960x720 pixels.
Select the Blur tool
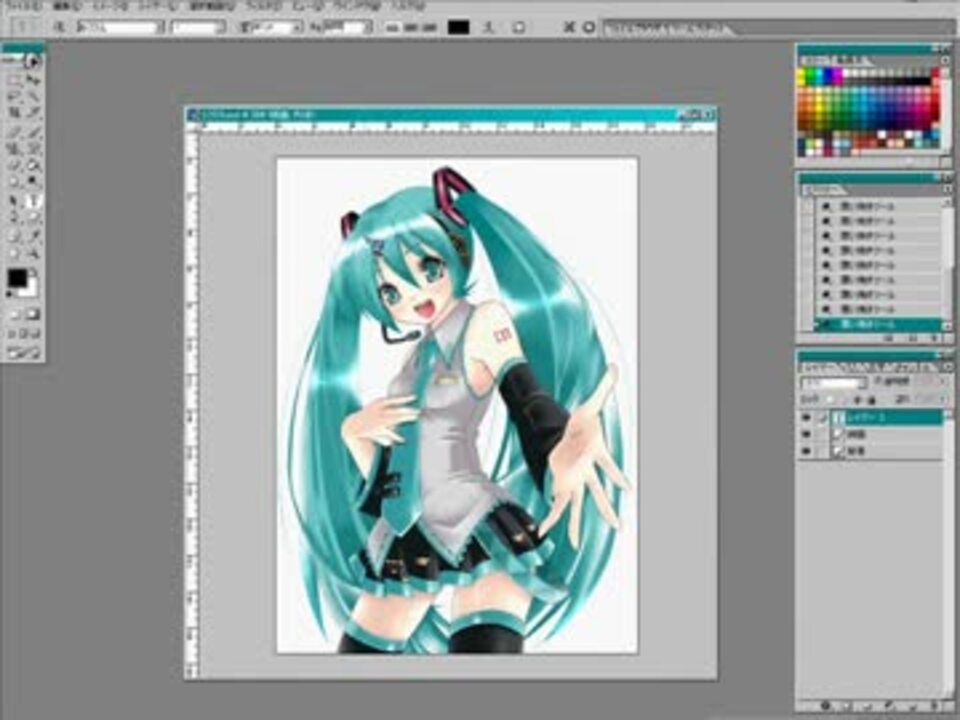[x=14, y=181]
